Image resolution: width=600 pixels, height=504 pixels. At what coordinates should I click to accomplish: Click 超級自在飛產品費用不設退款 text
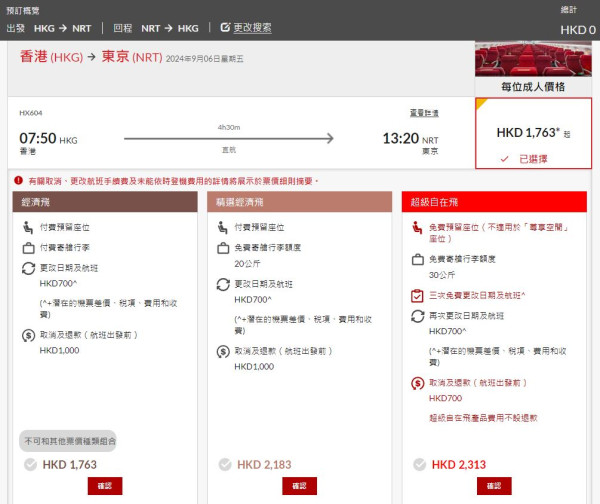point(483,418)
